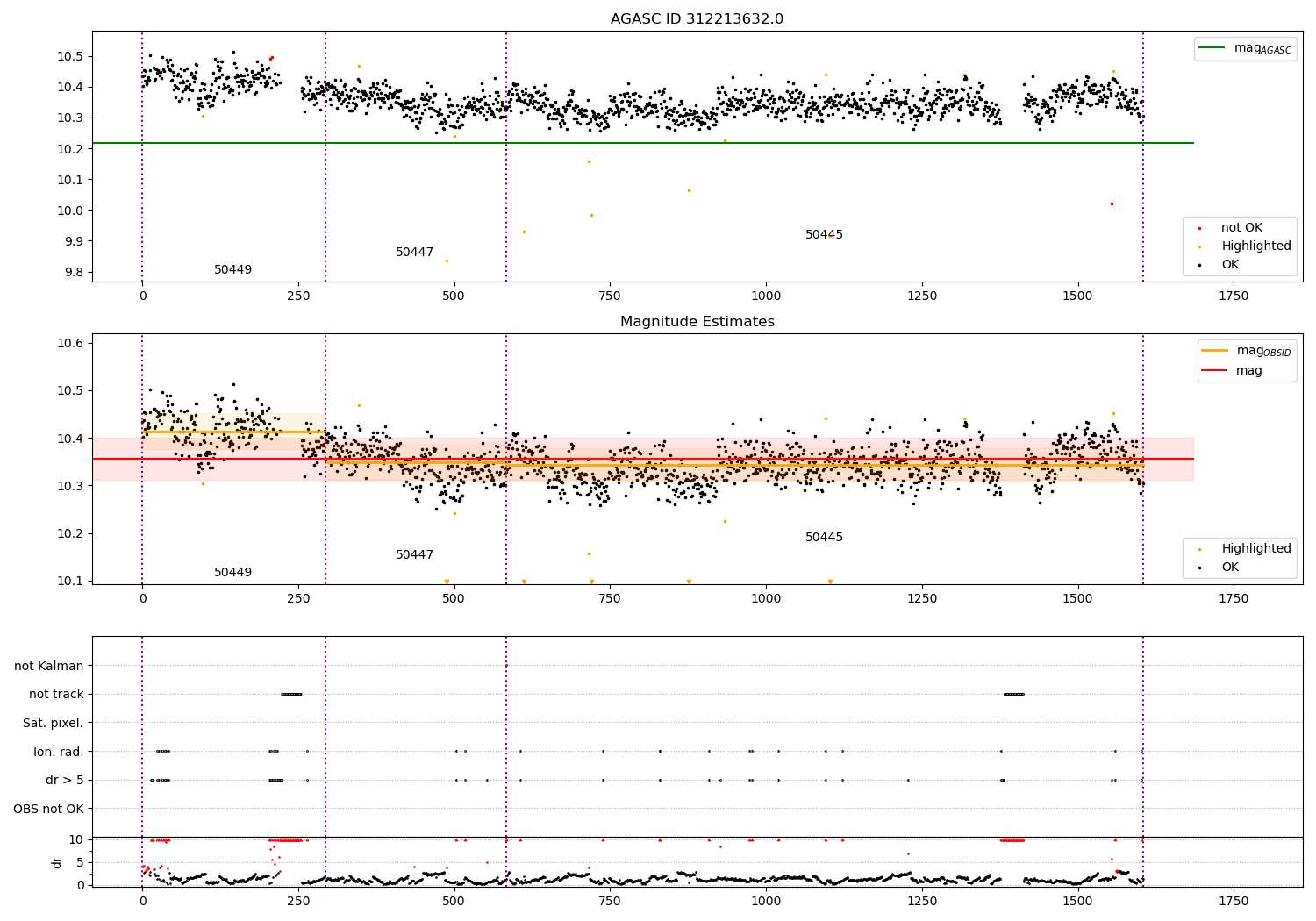
Task: Click the '10' tick on the dr axis
Action: coord(76,840)
